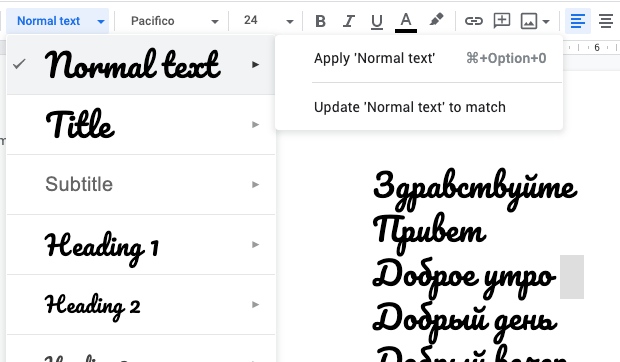Expand the Subtitle submenu arrow
Viewport: 620px width, 362px height.
click(255, 185)
